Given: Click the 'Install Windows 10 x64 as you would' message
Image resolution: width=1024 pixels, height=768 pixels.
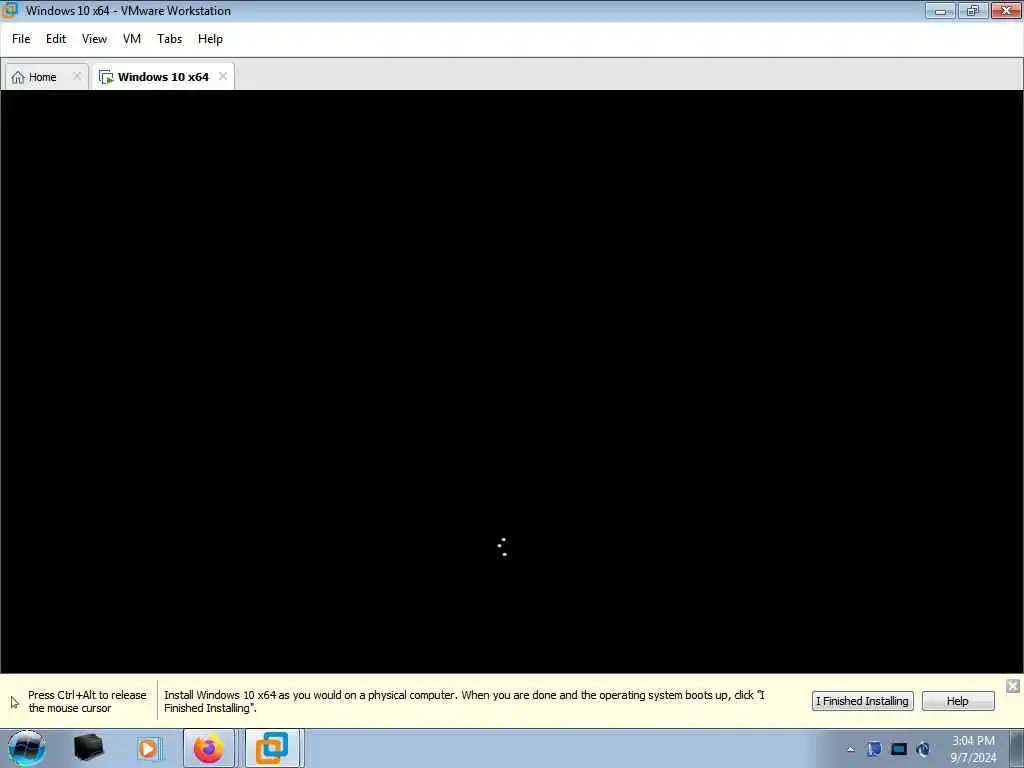Looking at the screenshot, I should [464, 701].
